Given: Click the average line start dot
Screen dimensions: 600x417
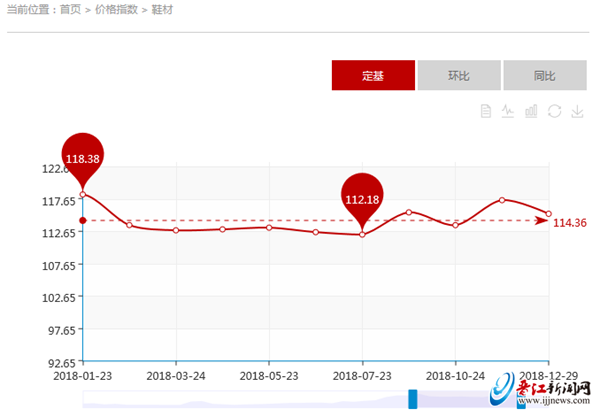Looking at the screenshot, I should click(83, 220).
